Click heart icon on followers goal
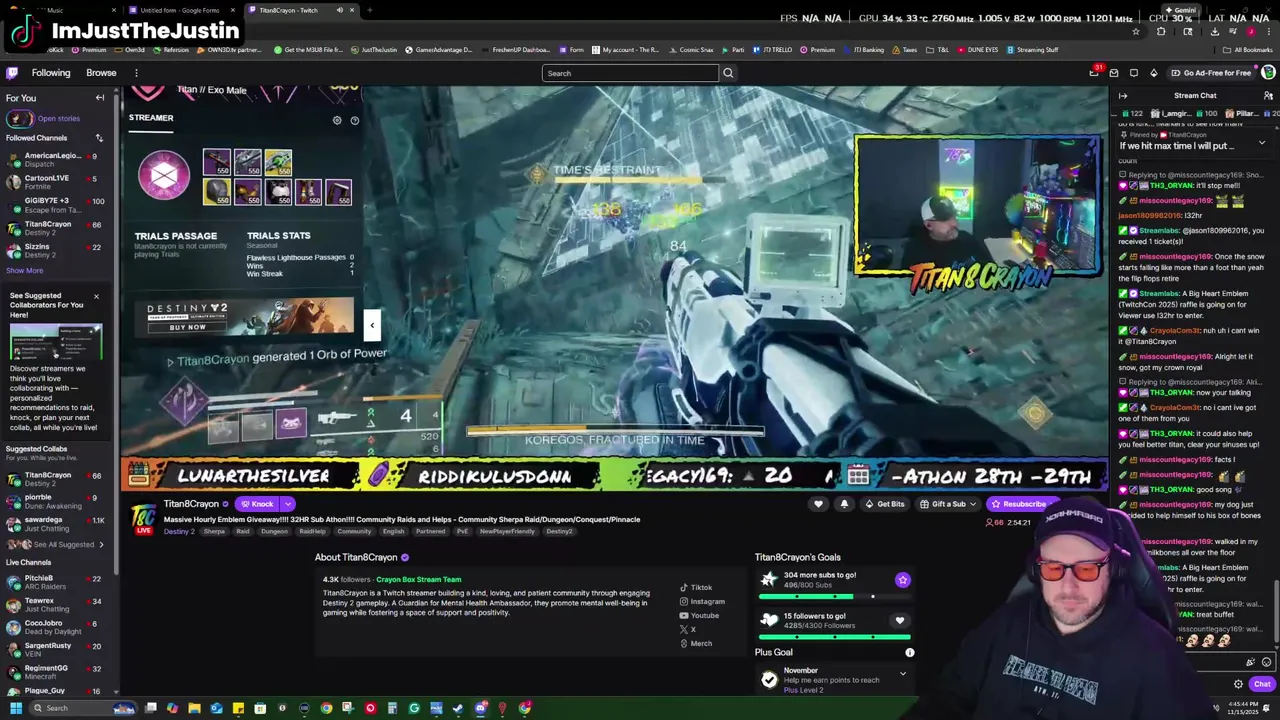The width and height of the screenshot is (1280, 720). 899,621
